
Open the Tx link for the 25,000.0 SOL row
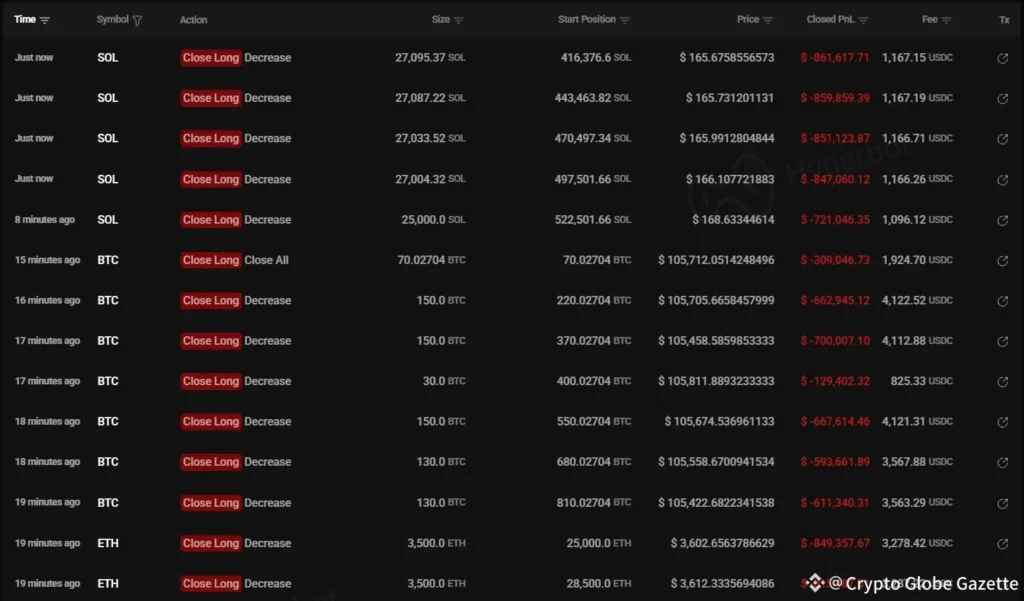pos(1002,220)
